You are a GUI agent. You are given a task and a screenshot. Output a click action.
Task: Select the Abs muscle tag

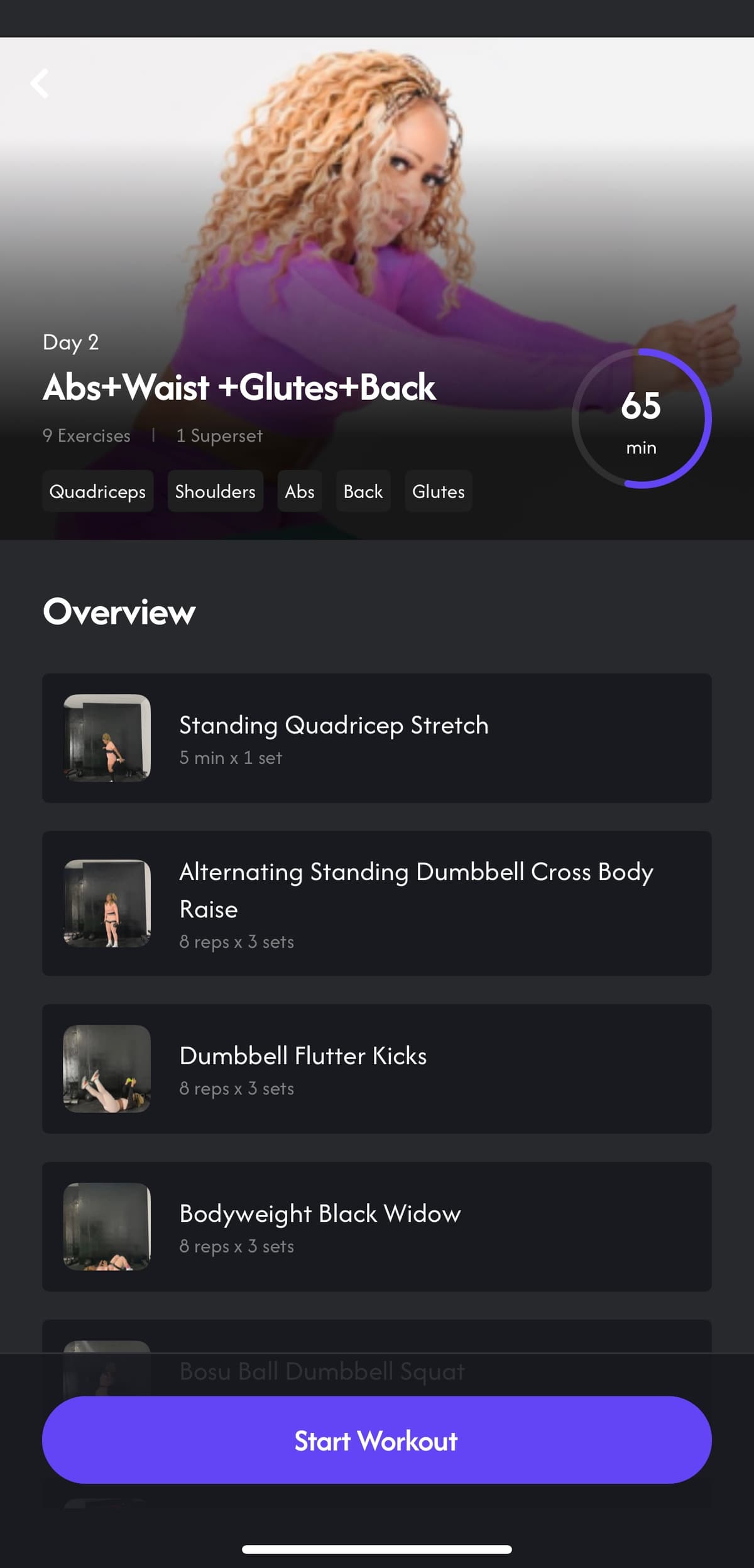300,491
